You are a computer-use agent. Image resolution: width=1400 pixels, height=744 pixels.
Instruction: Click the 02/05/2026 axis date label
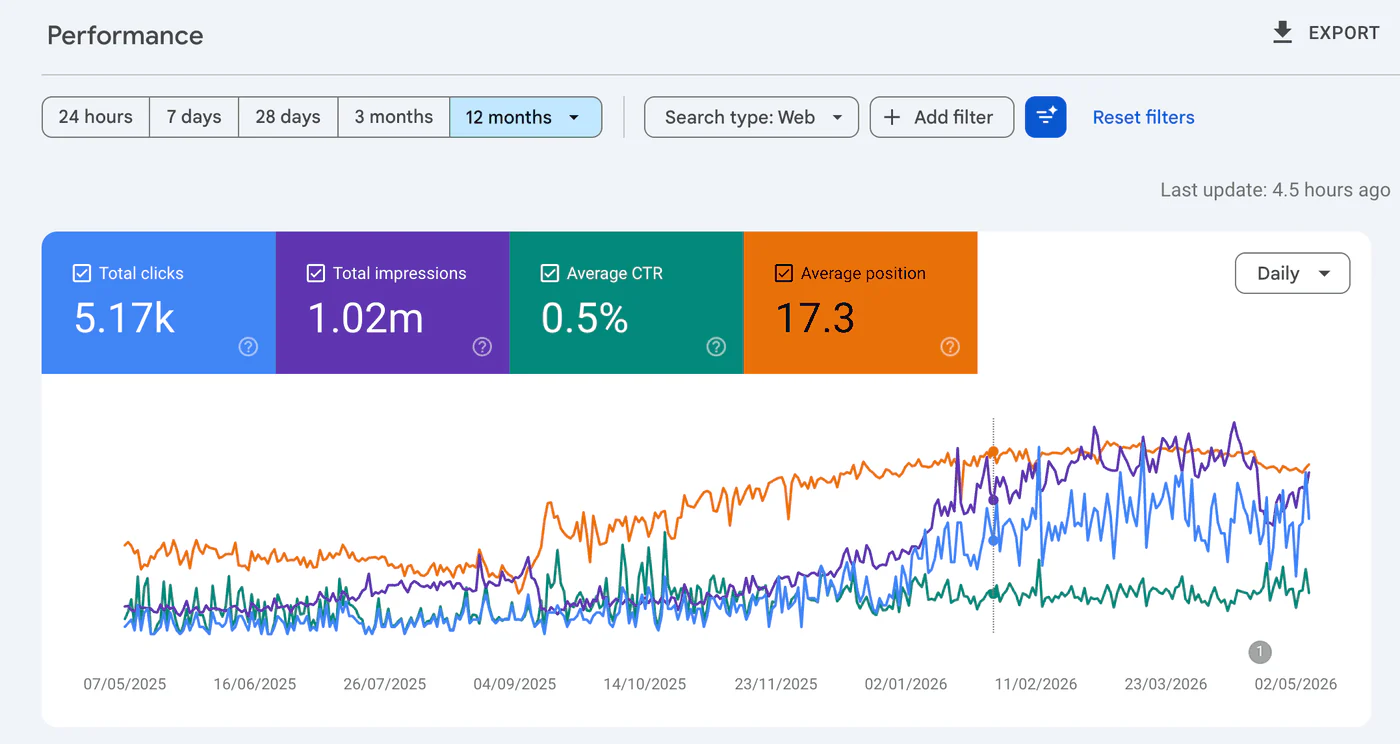[x=1296, y=684]
